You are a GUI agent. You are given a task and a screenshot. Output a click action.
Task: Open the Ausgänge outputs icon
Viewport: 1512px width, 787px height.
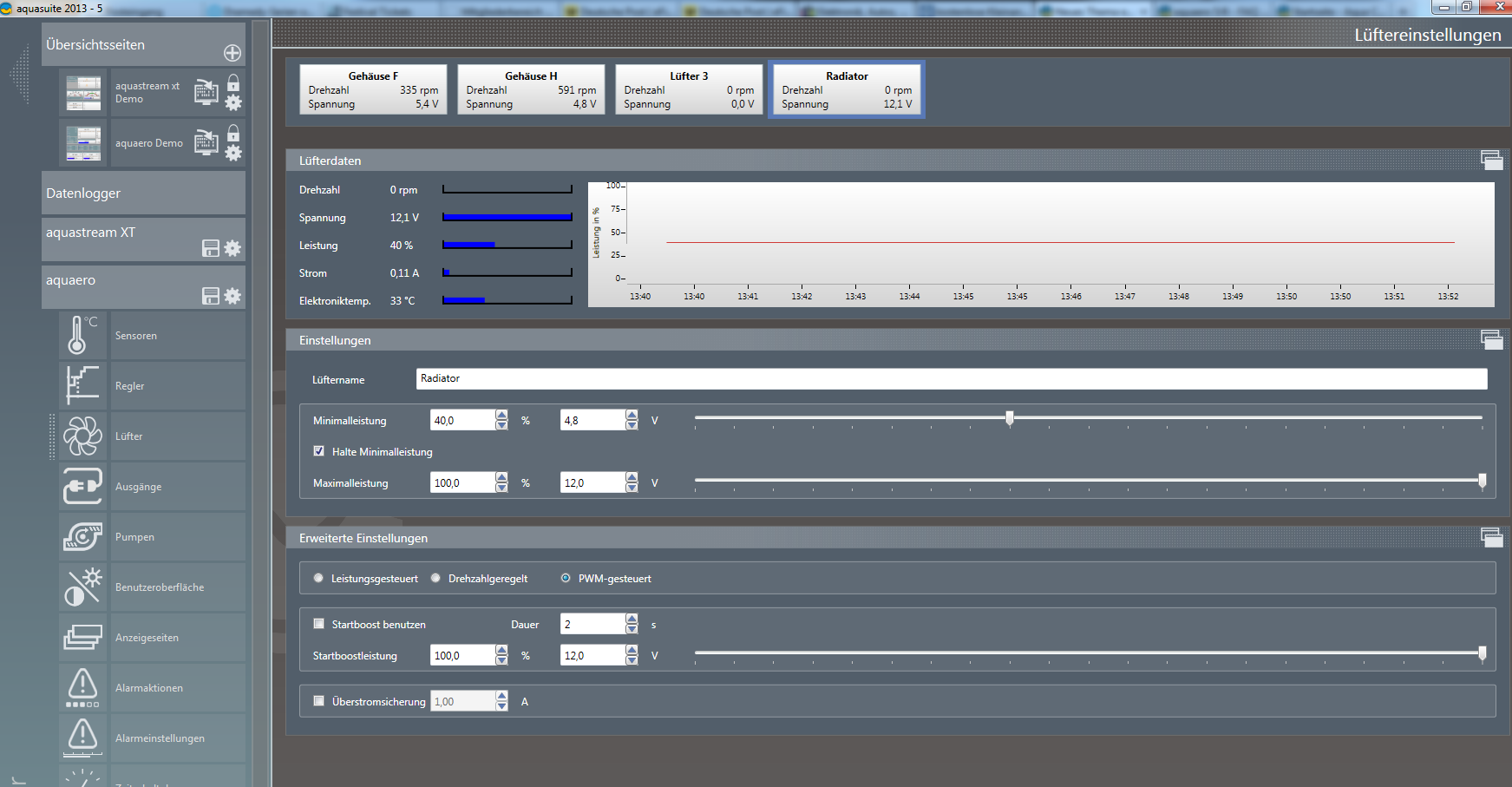pyautogui.click(x=82, y=487)
